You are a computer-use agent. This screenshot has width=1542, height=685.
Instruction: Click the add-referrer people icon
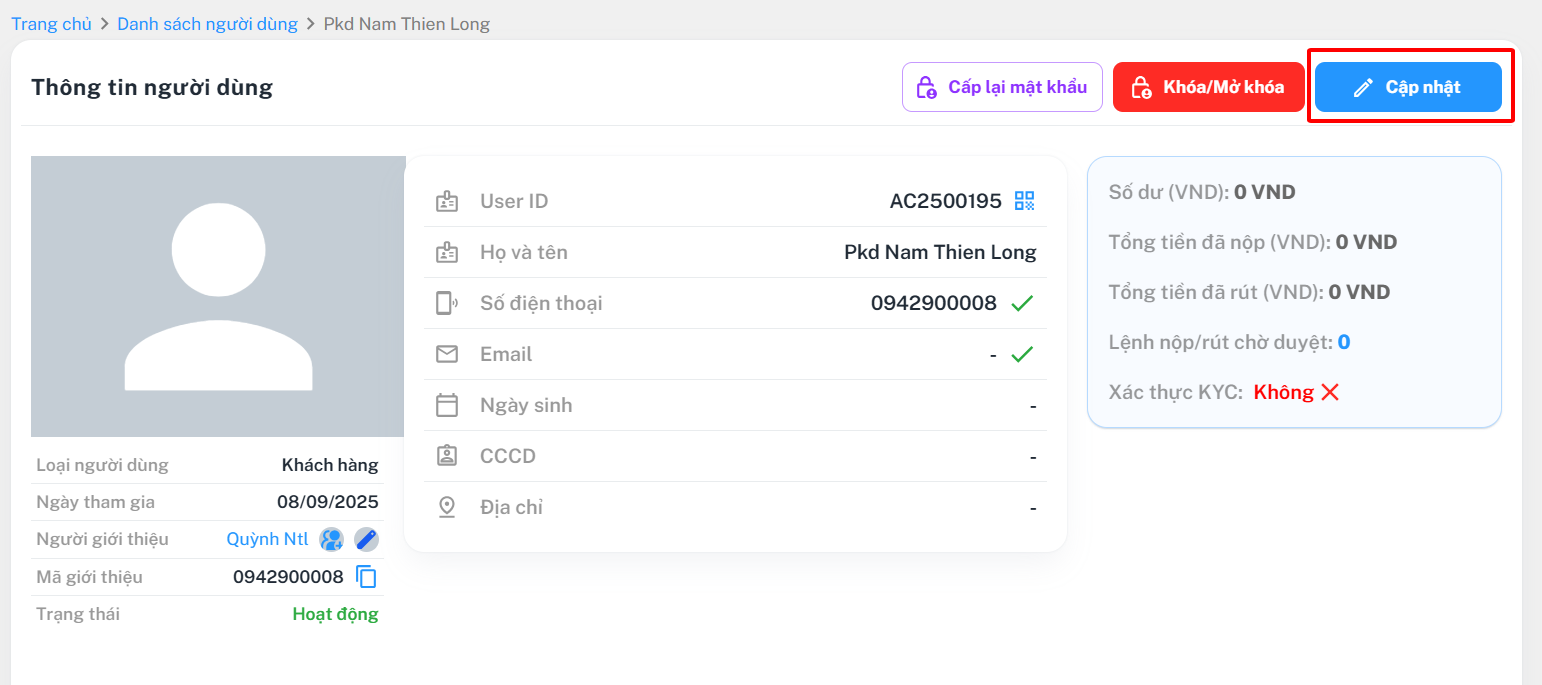pos(331,540)
